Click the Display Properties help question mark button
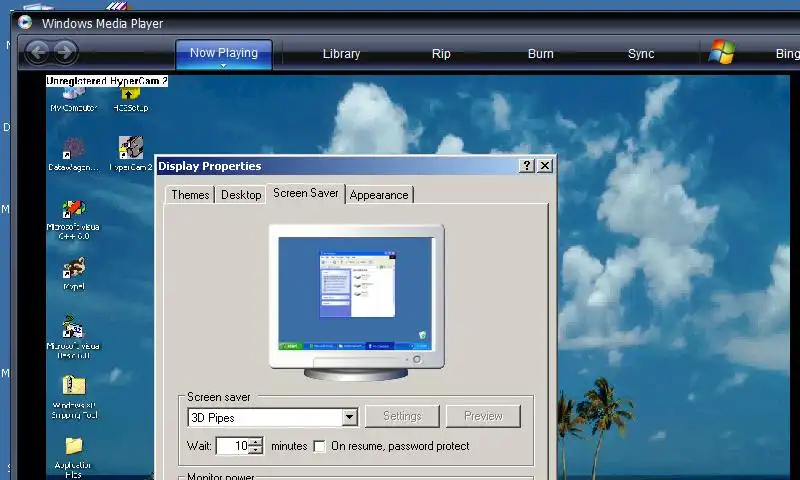This screenshot has height=480, width=800. 527,165
